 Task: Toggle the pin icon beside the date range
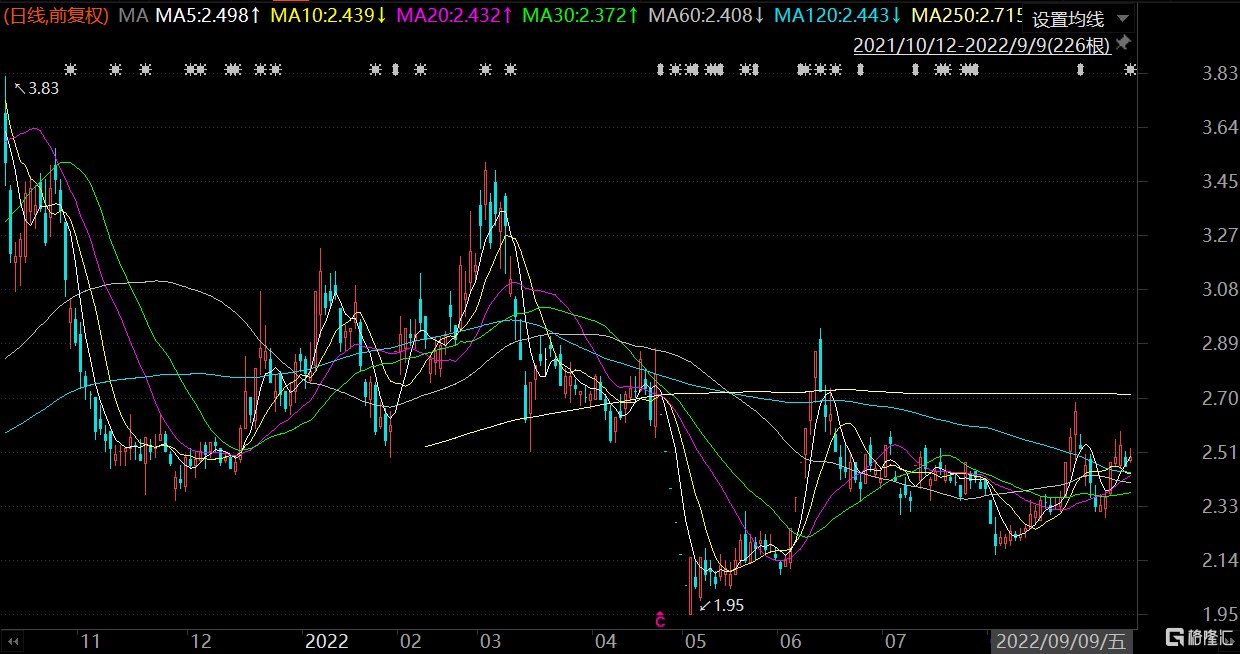coord(1123,43)
